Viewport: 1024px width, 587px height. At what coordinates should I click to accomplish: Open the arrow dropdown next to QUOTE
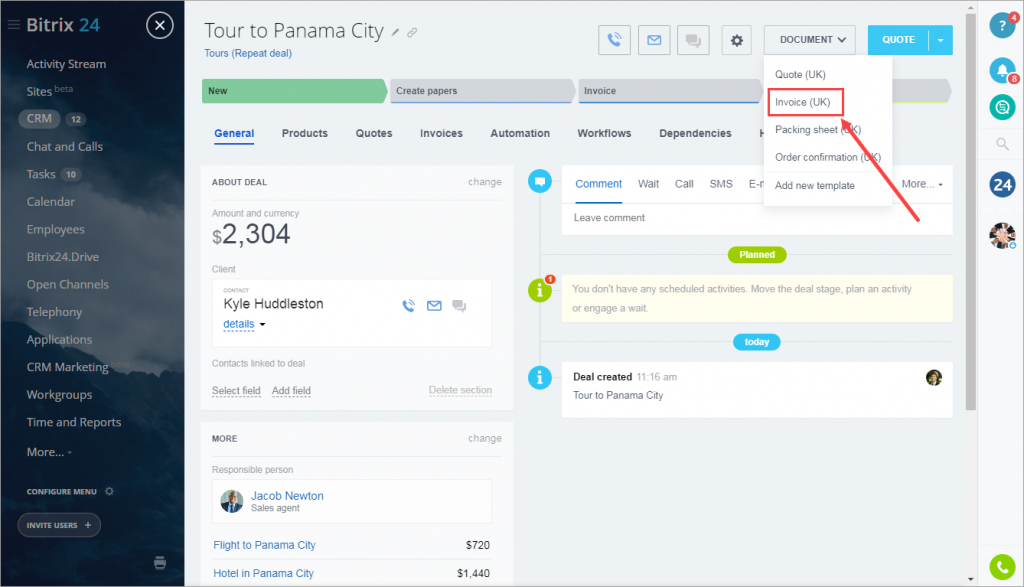[940, 40]
